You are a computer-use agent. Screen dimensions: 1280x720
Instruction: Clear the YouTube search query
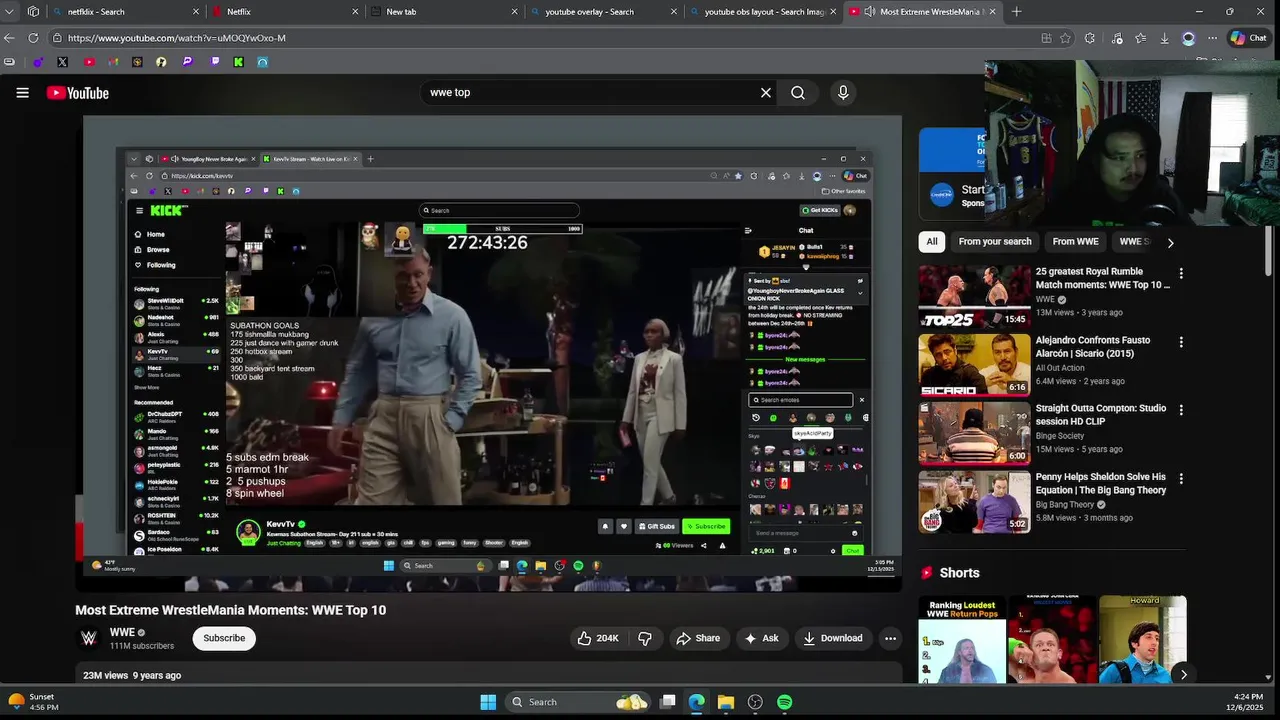(x=766, y=93)
